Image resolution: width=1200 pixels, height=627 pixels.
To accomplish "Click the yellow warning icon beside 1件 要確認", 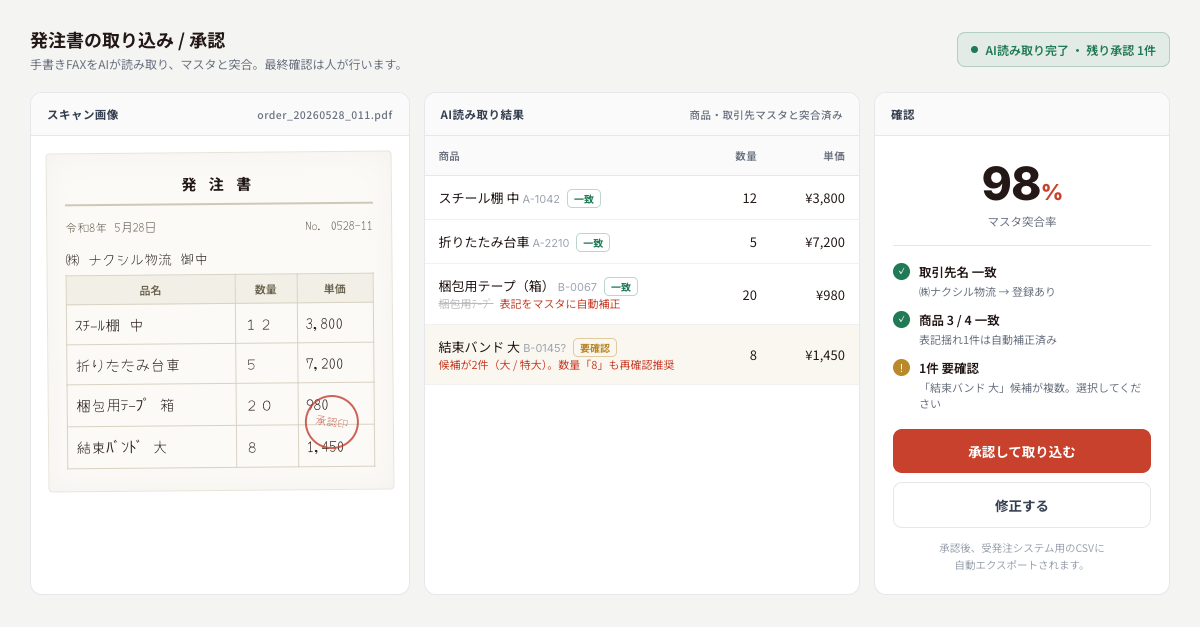I will coord(901,367).
